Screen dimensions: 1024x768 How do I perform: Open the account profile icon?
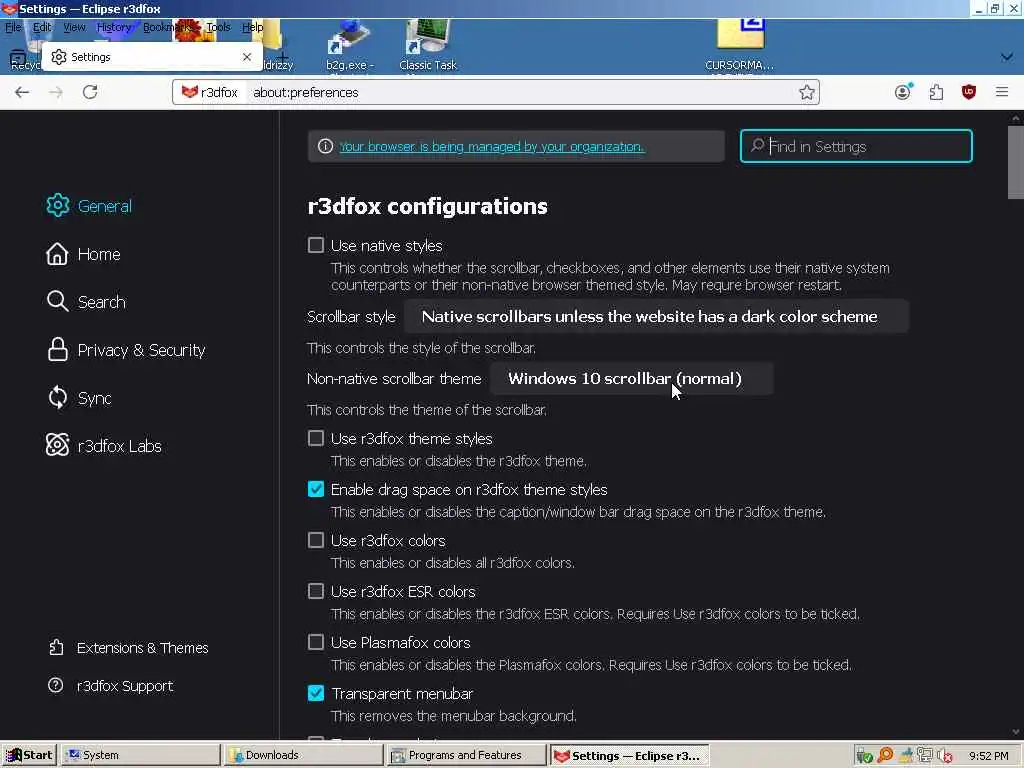[x=903, y=92]
